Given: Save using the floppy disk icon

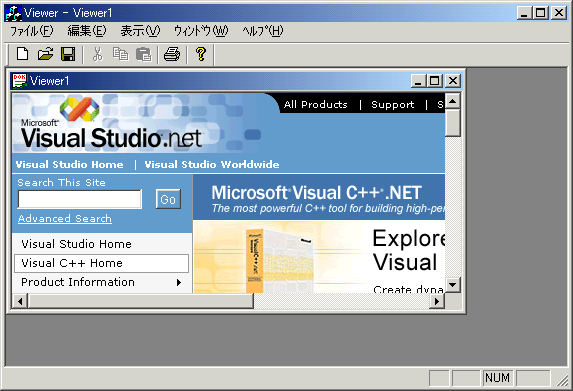Looking at the screenshot, I should click(x=68, y=54).
